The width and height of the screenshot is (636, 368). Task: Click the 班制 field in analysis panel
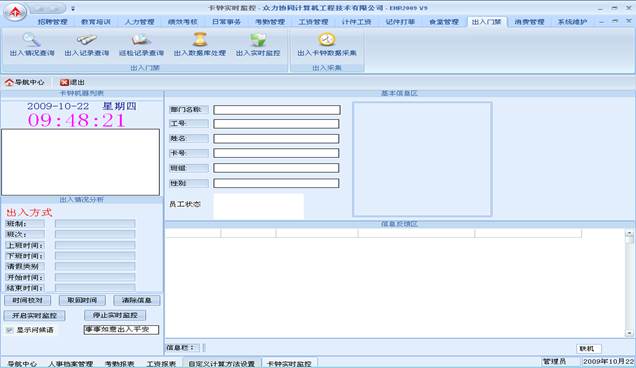[95, 224]
